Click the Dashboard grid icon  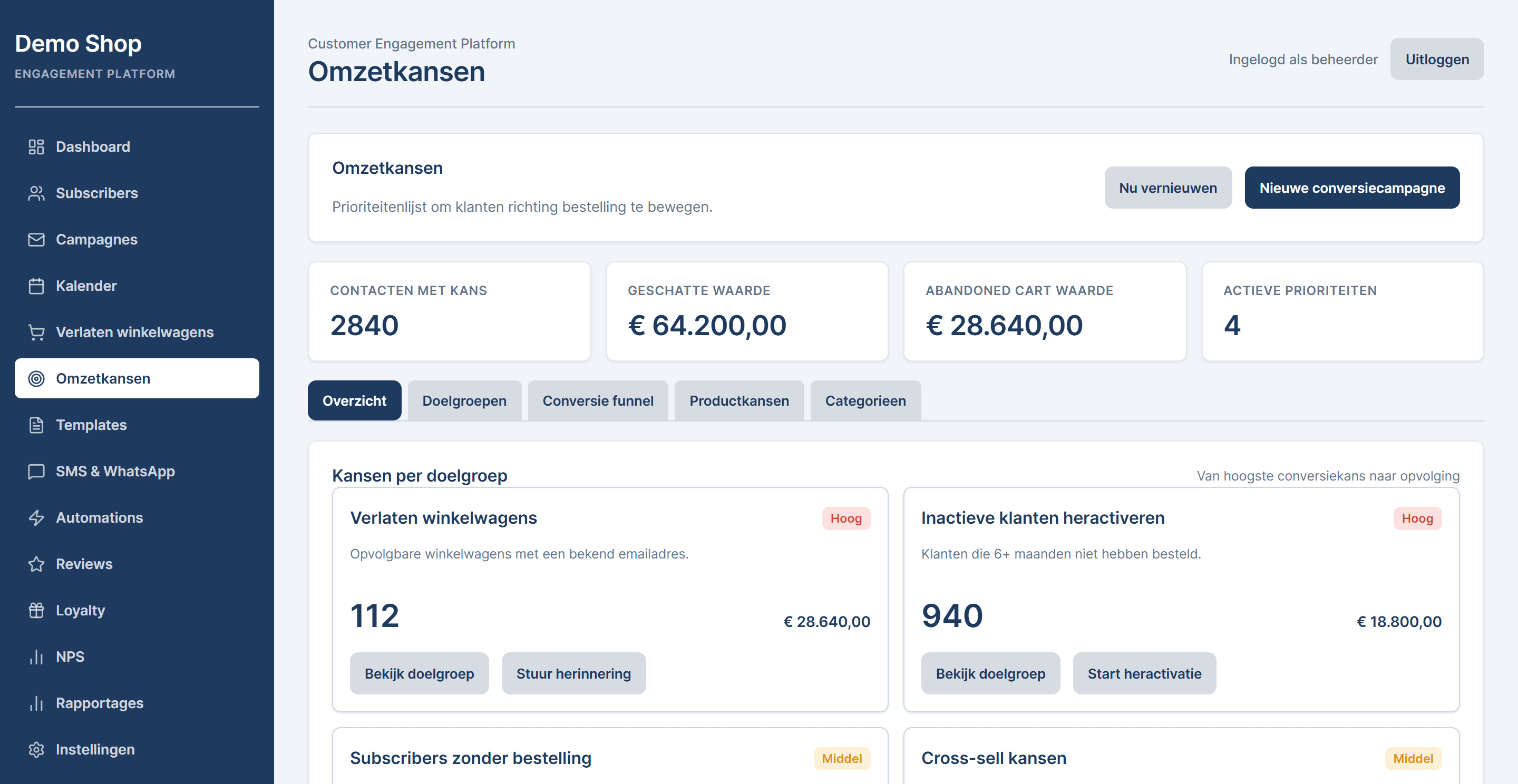(36, 146)
